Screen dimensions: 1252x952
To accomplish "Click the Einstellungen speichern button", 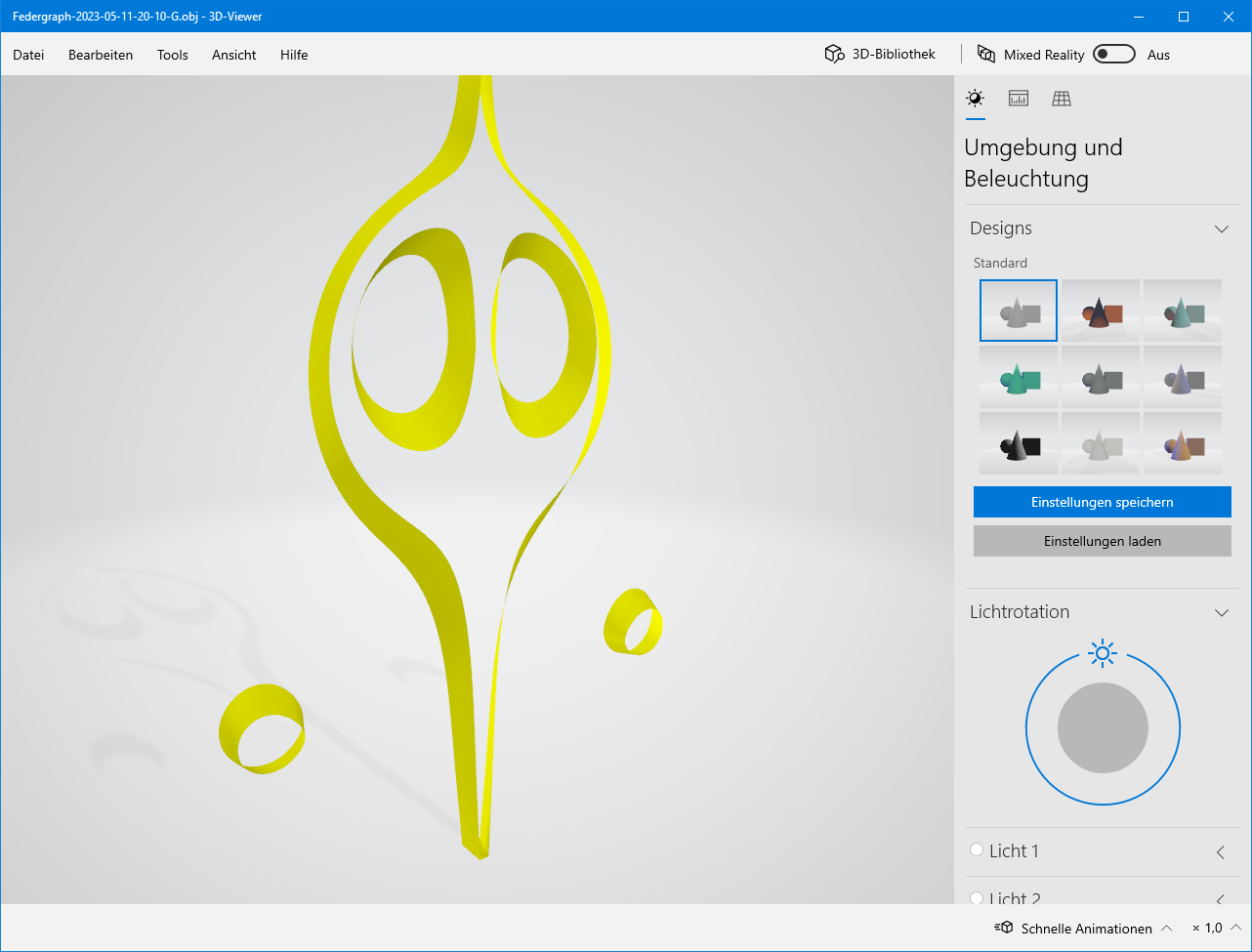I will point(1102,502).
